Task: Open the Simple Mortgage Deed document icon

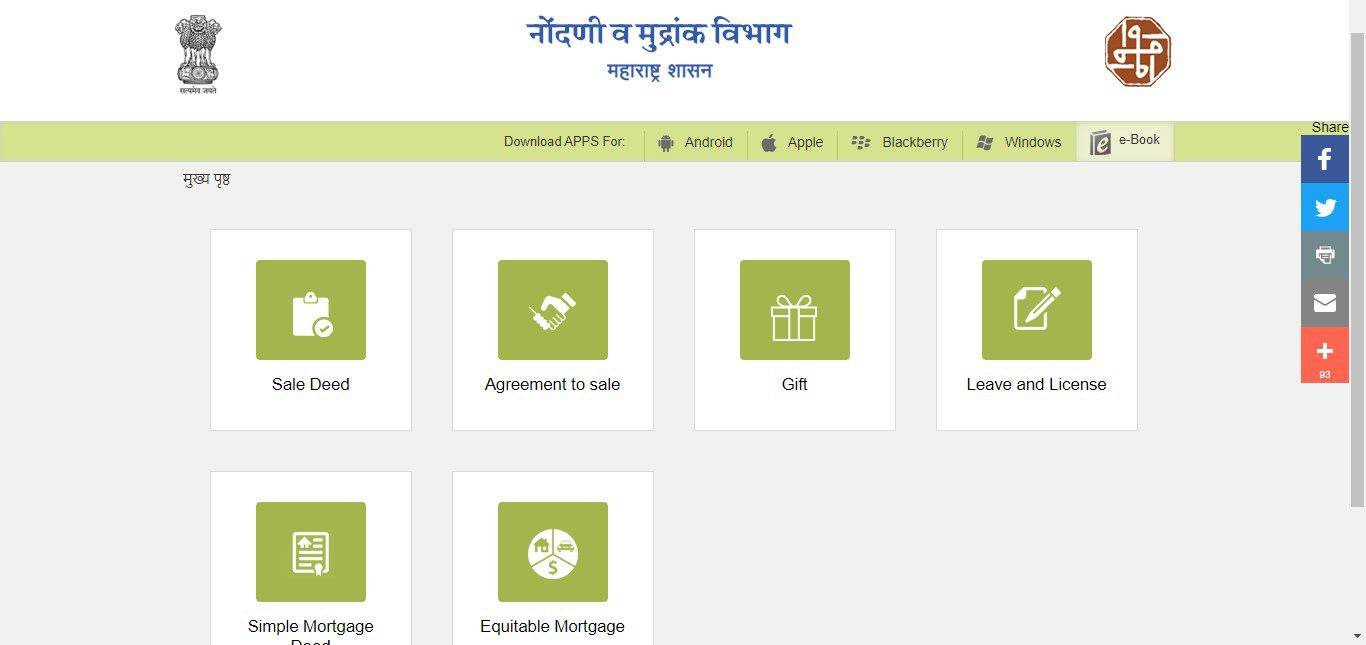Action: point(311,552)
